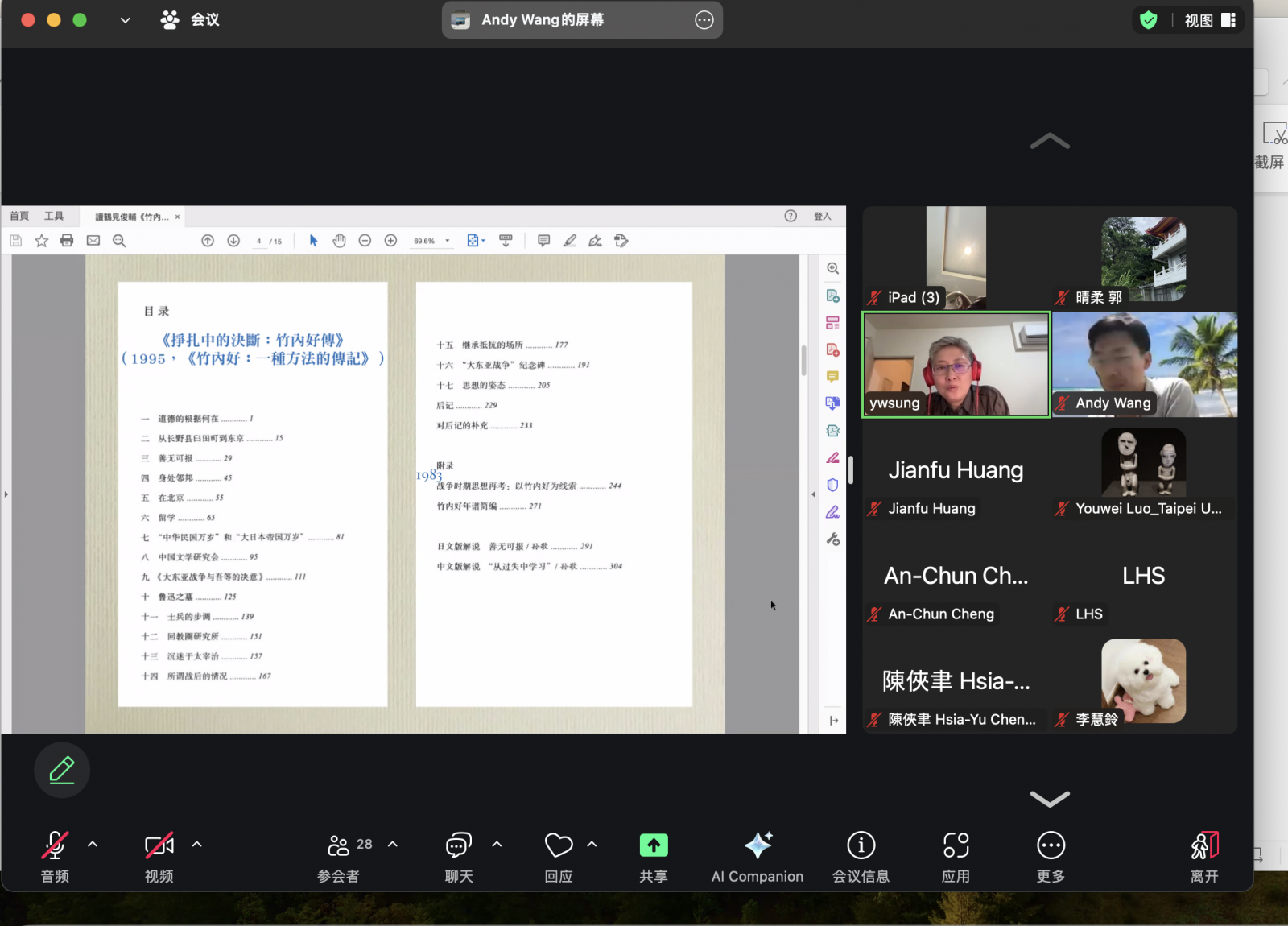
Task: Click the encryption shield icon
Action: (1148, 20)
